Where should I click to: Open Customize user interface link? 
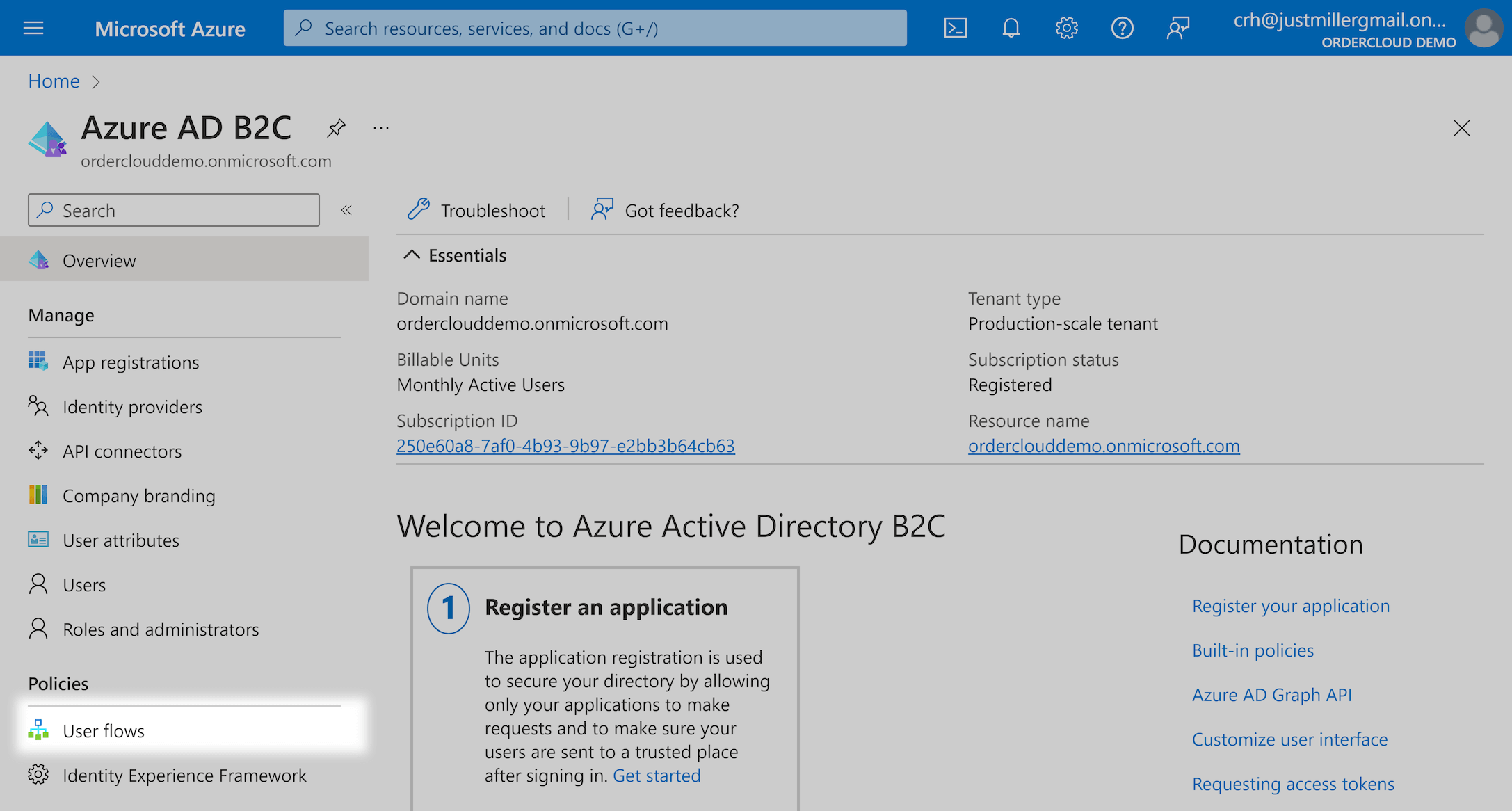pos(1289,739)
